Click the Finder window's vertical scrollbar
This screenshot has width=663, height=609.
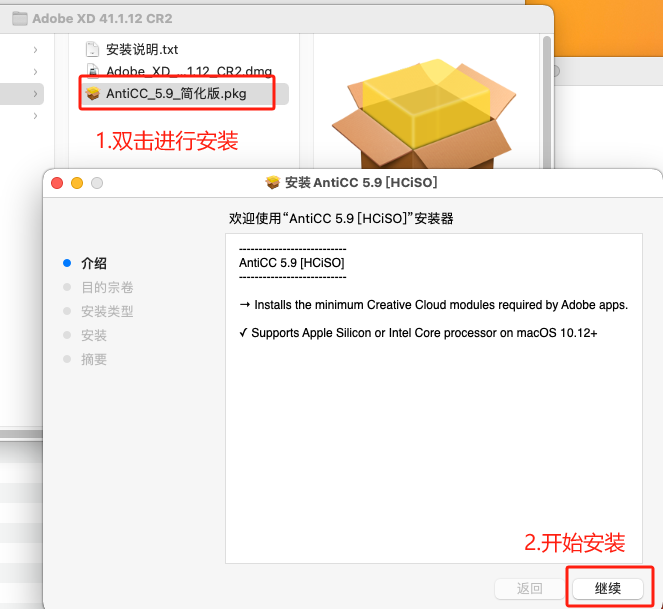pyautogui.click(x=547, y=102)
